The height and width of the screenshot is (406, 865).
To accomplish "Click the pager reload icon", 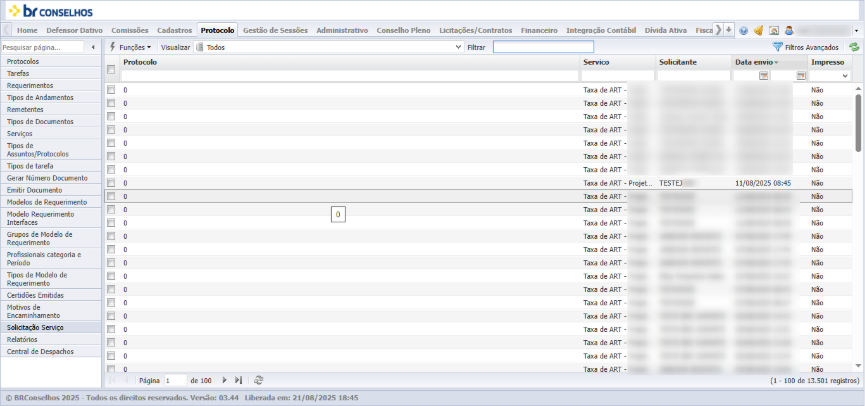I will (x=259, y=380).
